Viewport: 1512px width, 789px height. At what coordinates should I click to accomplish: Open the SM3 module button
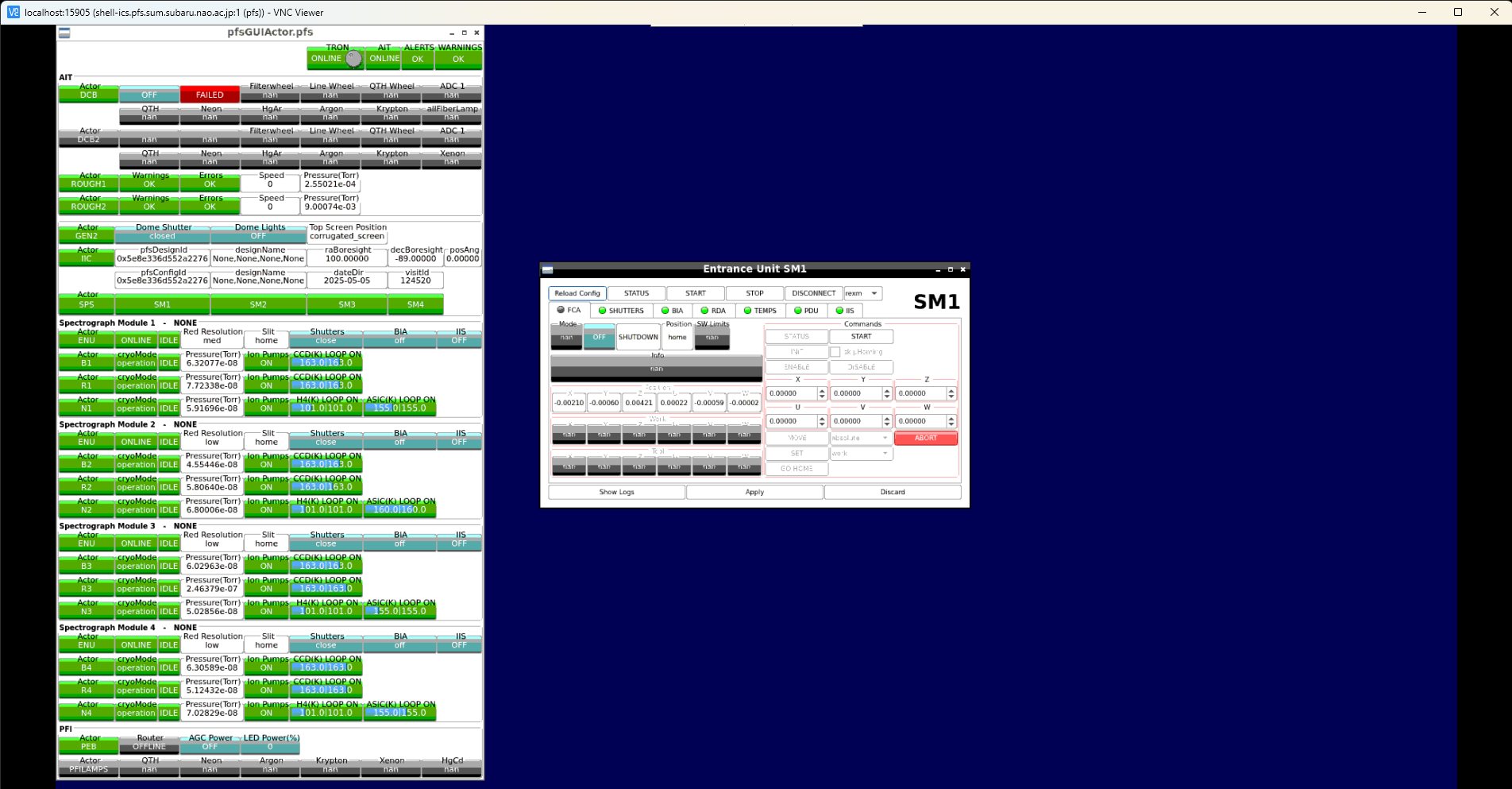point(347,304)
